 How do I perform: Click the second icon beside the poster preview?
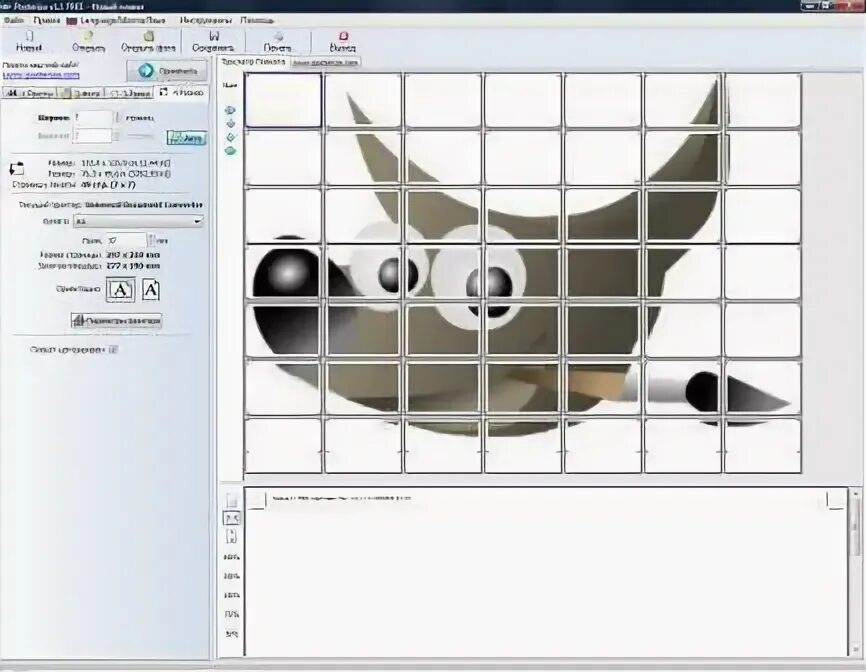click(230, 124)
